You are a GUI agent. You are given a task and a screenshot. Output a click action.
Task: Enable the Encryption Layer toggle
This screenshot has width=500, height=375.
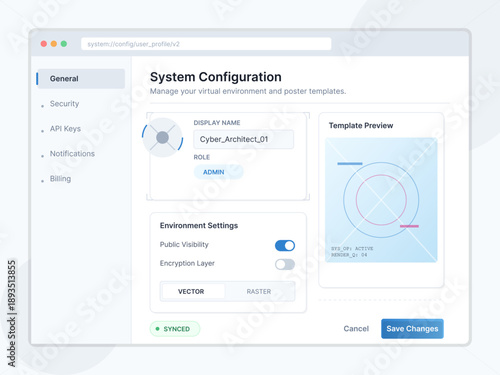coord(285,264)
